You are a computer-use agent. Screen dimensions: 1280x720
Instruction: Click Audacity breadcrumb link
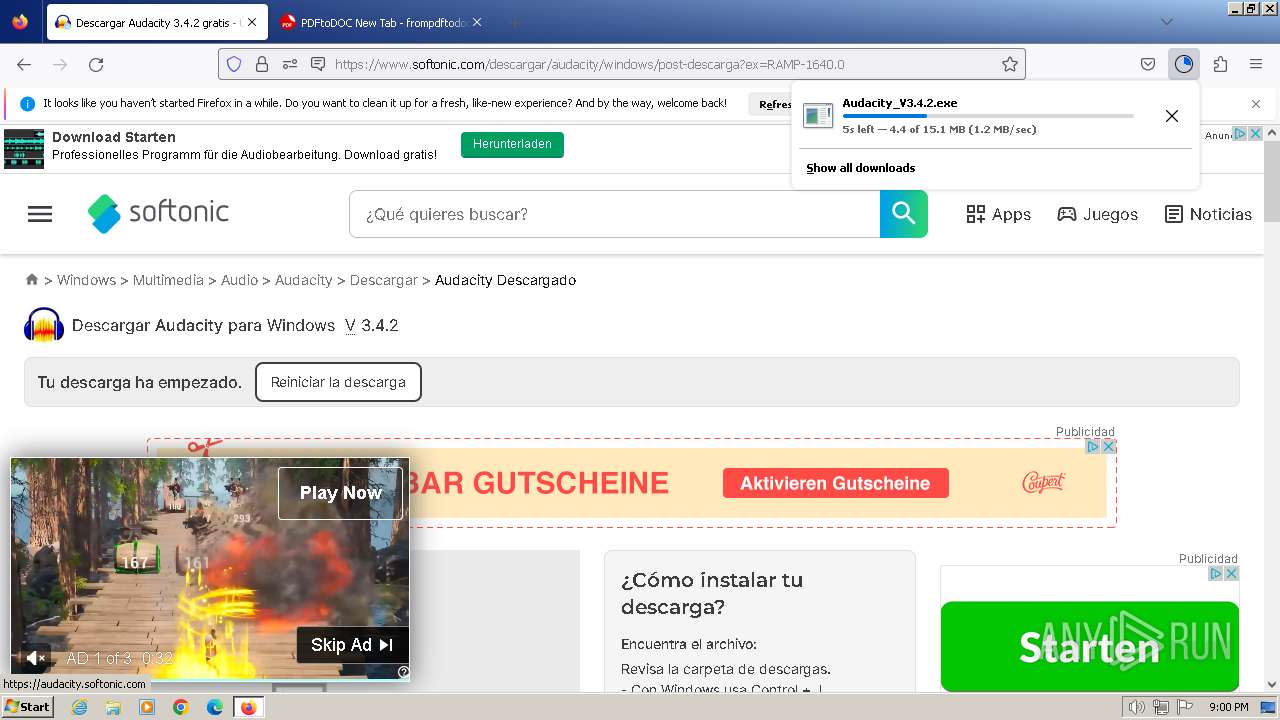(303, 280)
